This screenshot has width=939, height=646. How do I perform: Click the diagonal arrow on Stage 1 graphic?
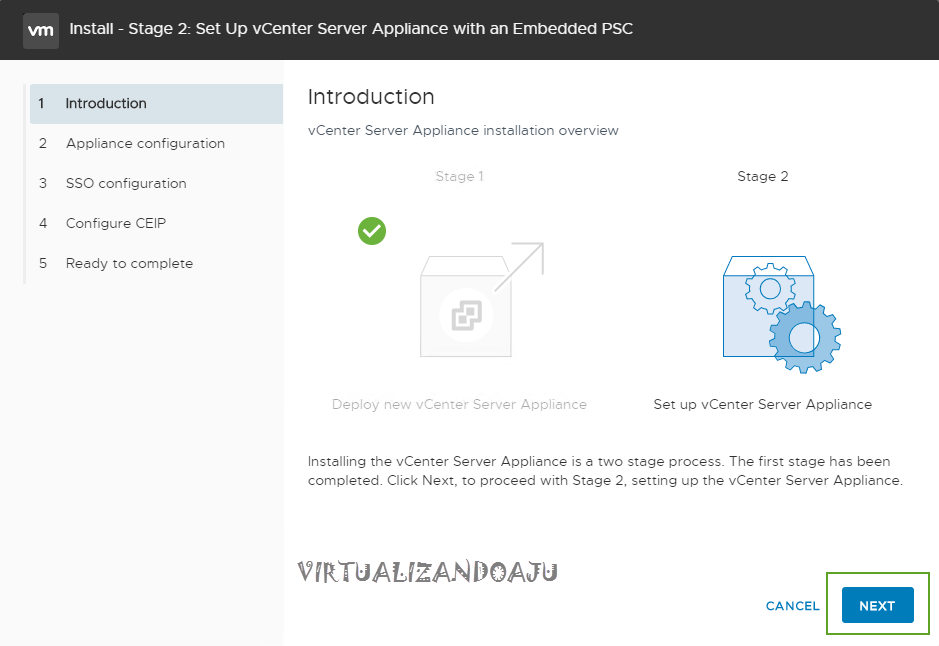522,265
